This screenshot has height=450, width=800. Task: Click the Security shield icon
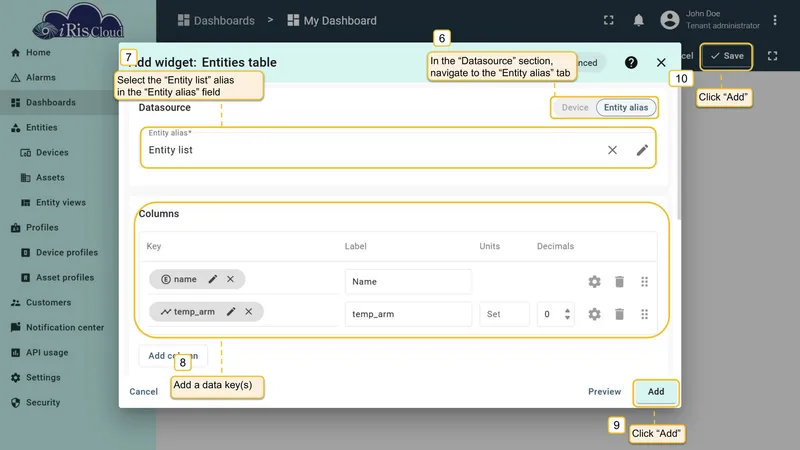[x=15, y=403]
